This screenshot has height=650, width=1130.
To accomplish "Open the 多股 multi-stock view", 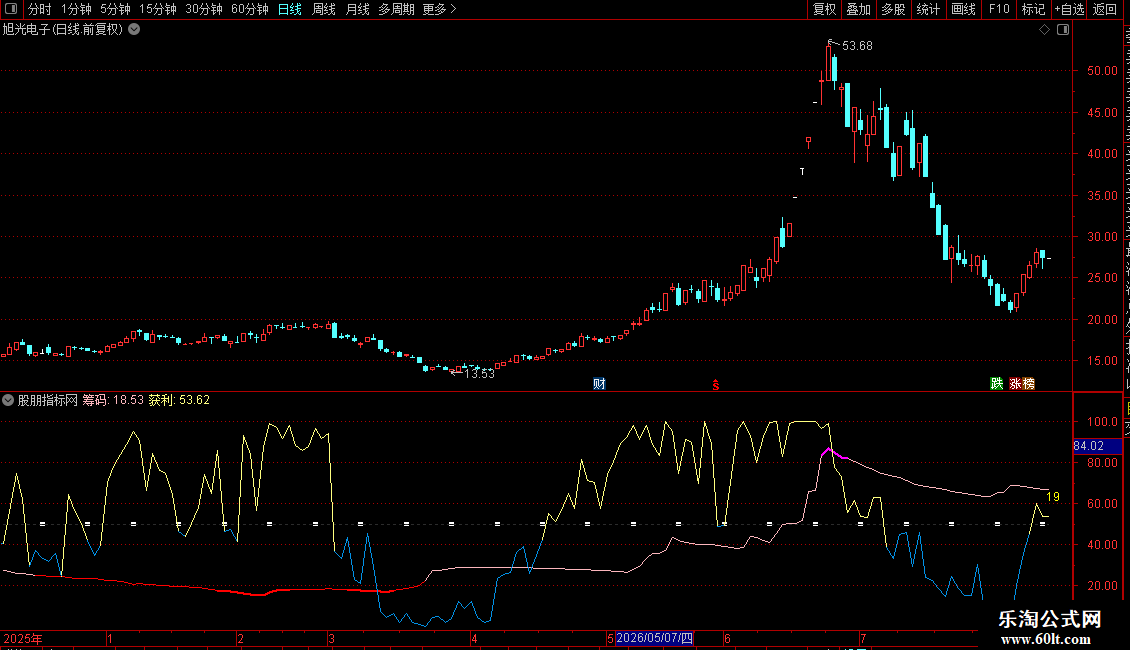I will point(893,9).
